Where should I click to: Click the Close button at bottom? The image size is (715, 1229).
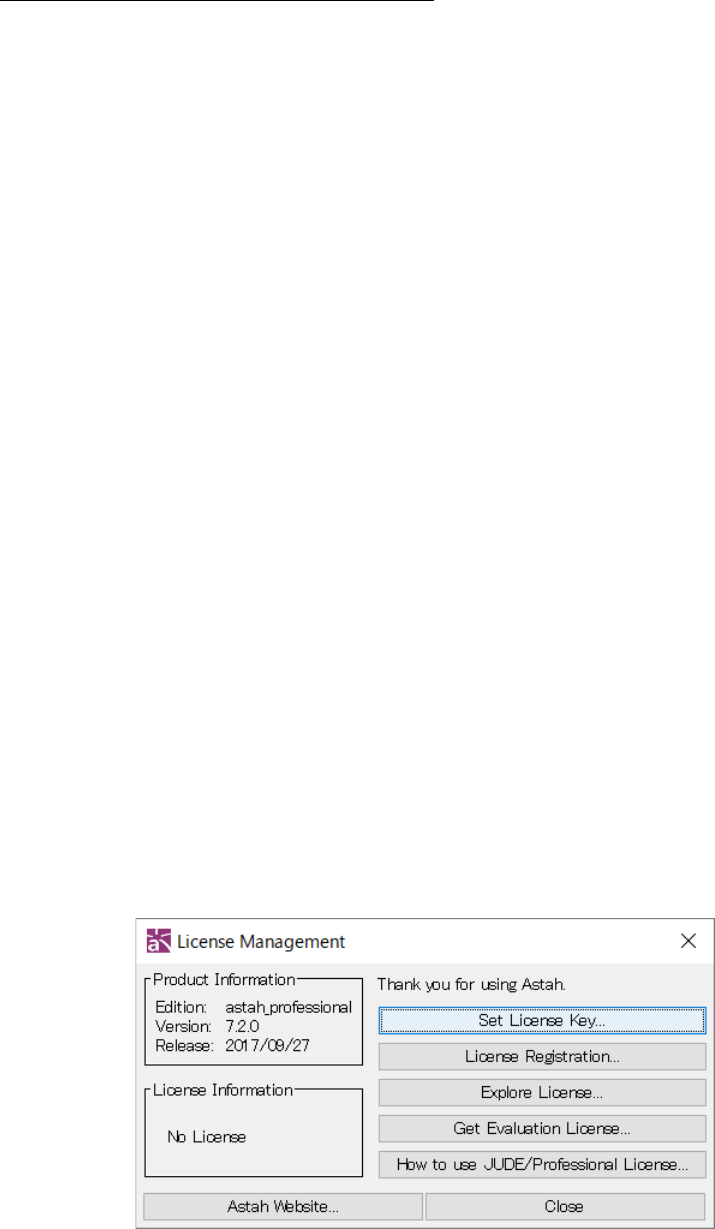(x=565, y=1206)
